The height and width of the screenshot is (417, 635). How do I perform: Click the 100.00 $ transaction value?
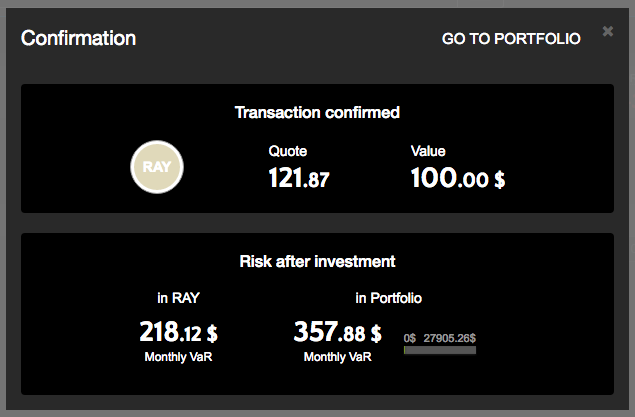click(x=457, y=179)
